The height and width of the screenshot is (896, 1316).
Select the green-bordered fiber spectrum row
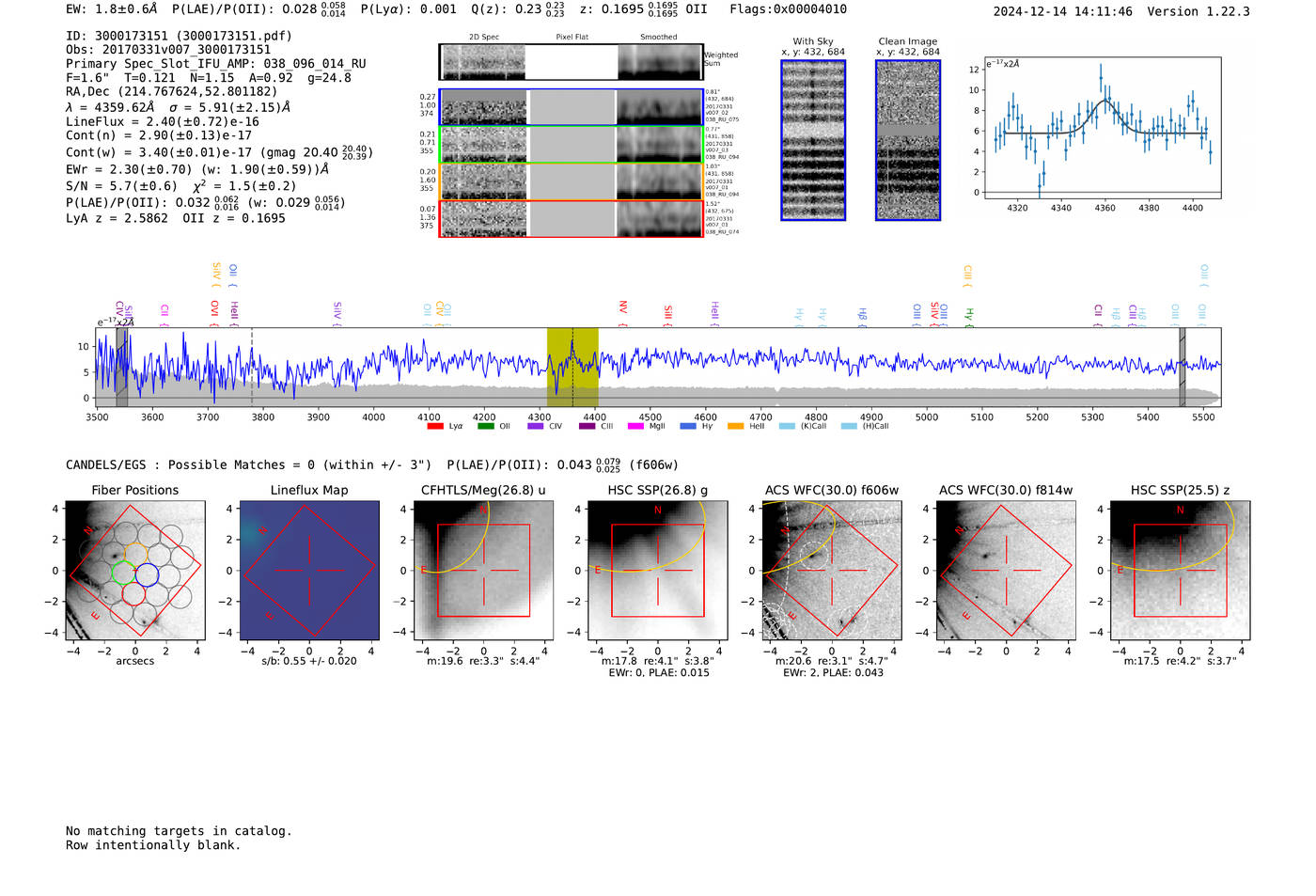pos(572,145)
